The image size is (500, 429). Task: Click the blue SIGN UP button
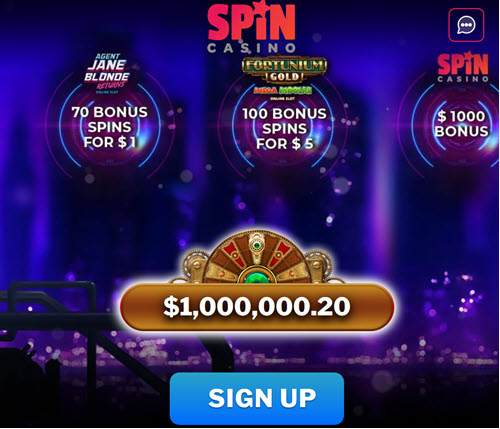(257, 398)
